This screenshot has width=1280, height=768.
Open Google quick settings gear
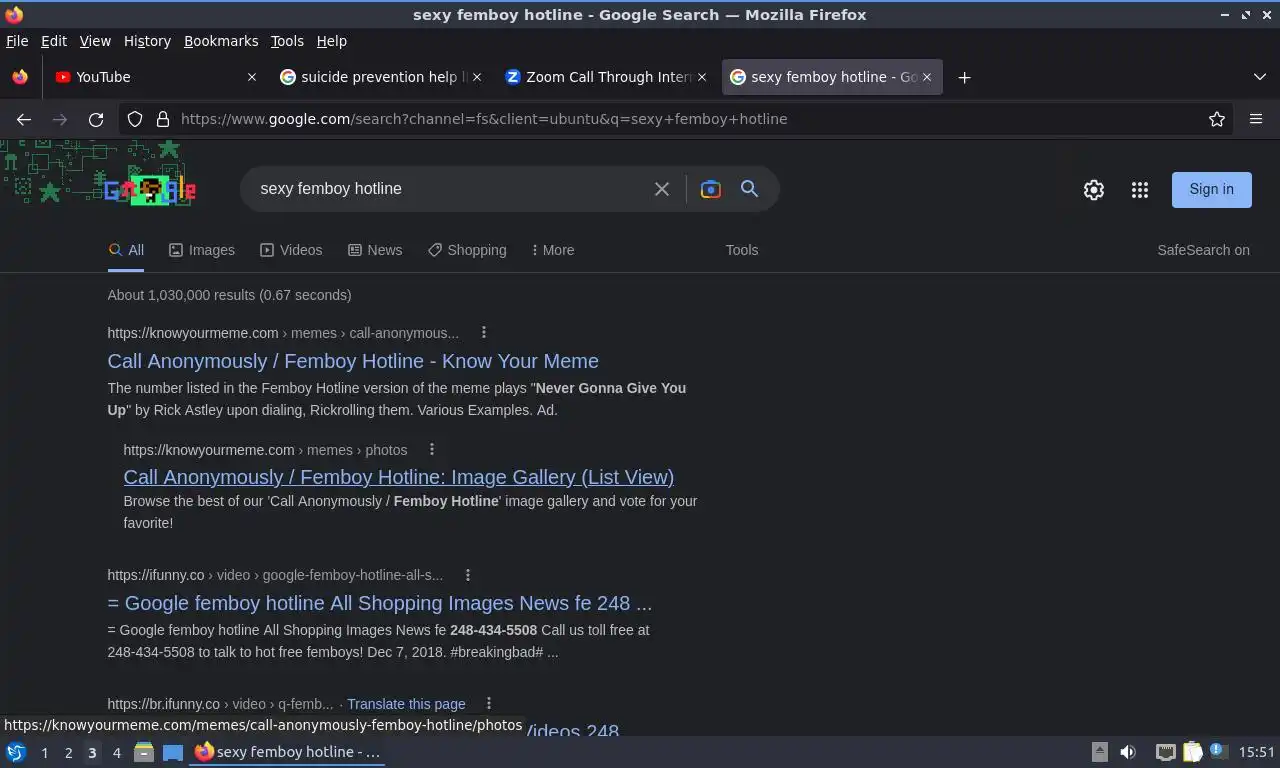click(1094, 190)
